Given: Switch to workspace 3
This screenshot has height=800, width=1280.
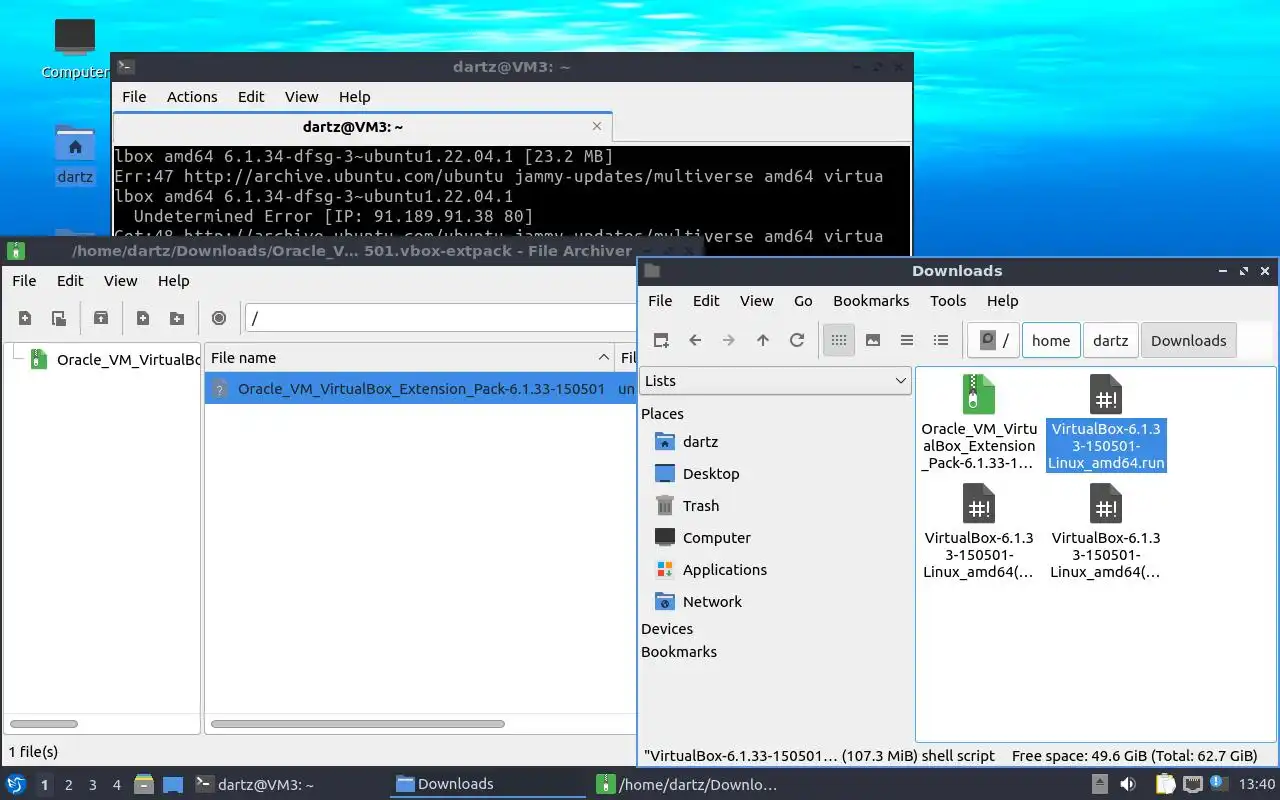Looking at the screenshot, I should (92, 785).
